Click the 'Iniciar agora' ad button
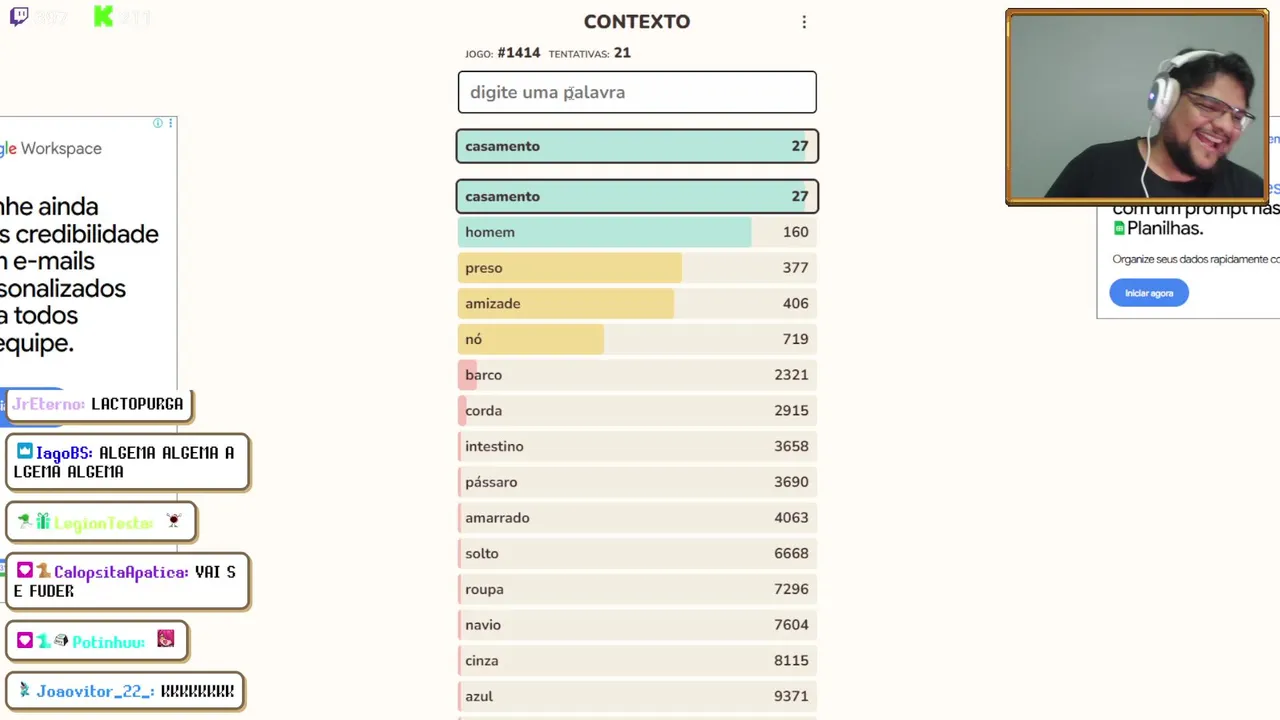The height and width of the screenshot is (720, 1280). click(1149, 293)
